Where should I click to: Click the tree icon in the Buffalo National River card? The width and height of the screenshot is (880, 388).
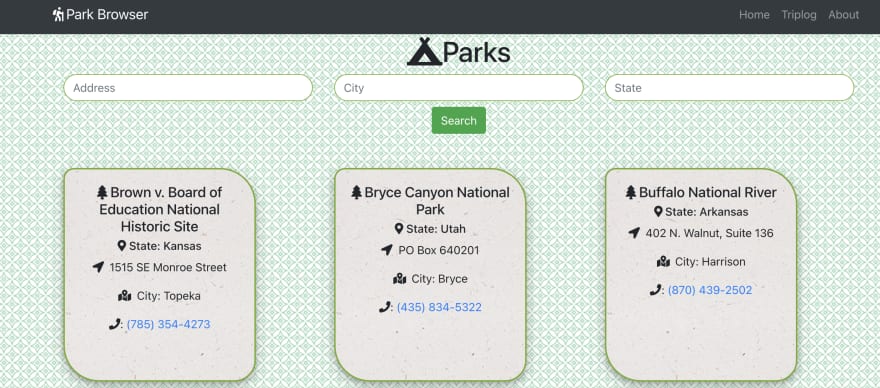[631, 193]
